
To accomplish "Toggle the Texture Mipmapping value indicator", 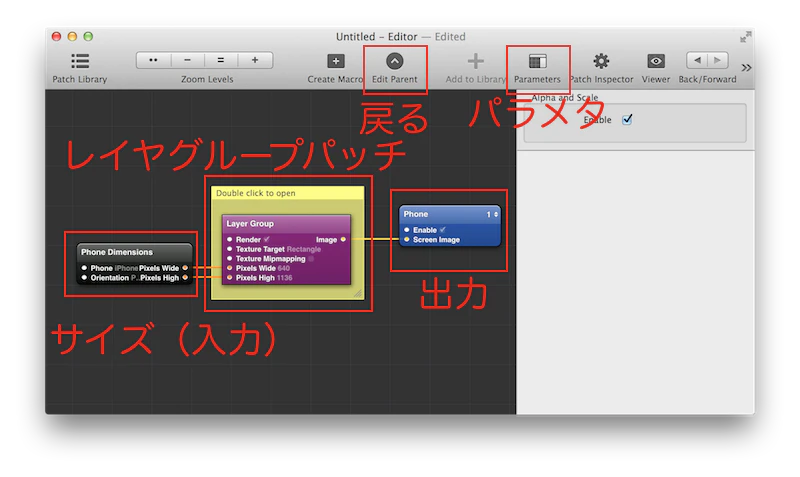I will [x=311, y=259].
